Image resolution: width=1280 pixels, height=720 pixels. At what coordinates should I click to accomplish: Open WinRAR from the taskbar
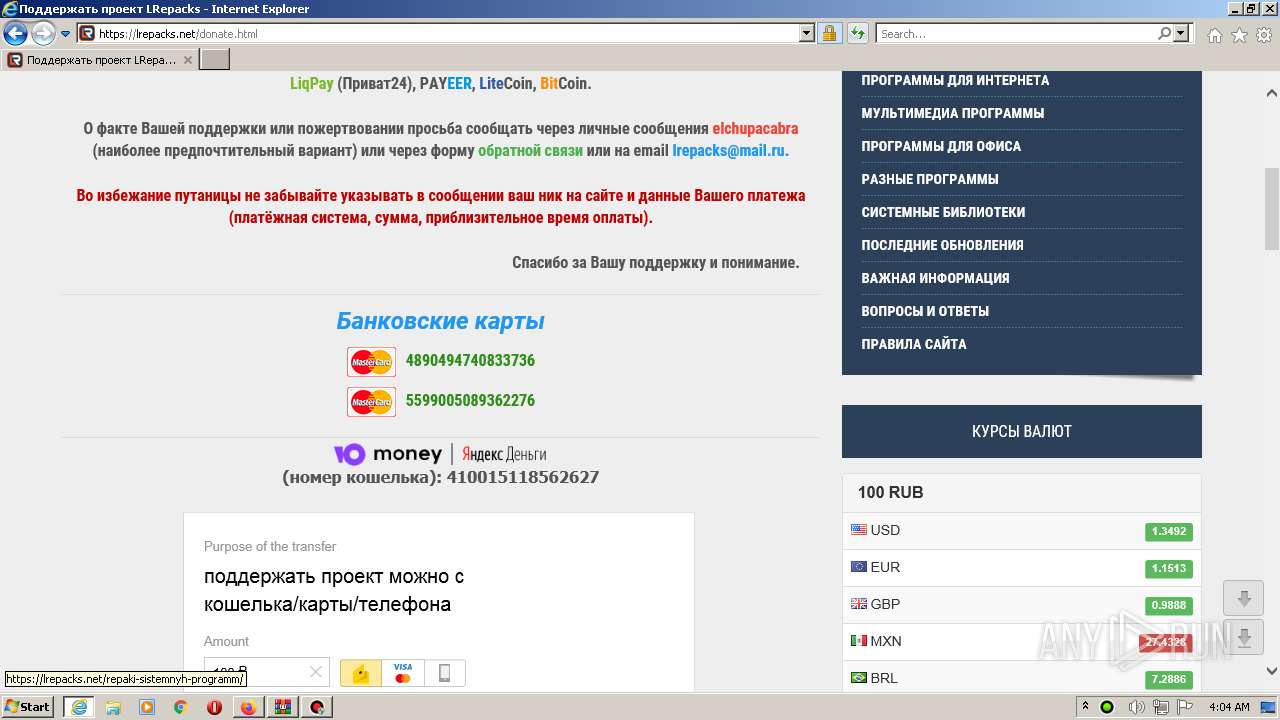tap(282, 707)
